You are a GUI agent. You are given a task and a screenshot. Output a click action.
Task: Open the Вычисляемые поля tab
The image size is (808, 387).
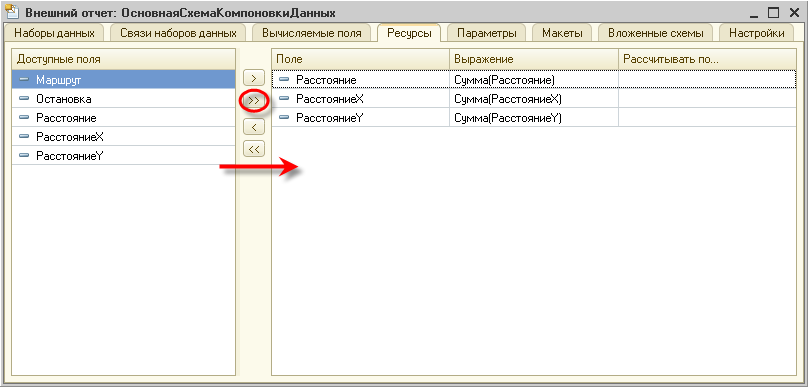point(311,33)
